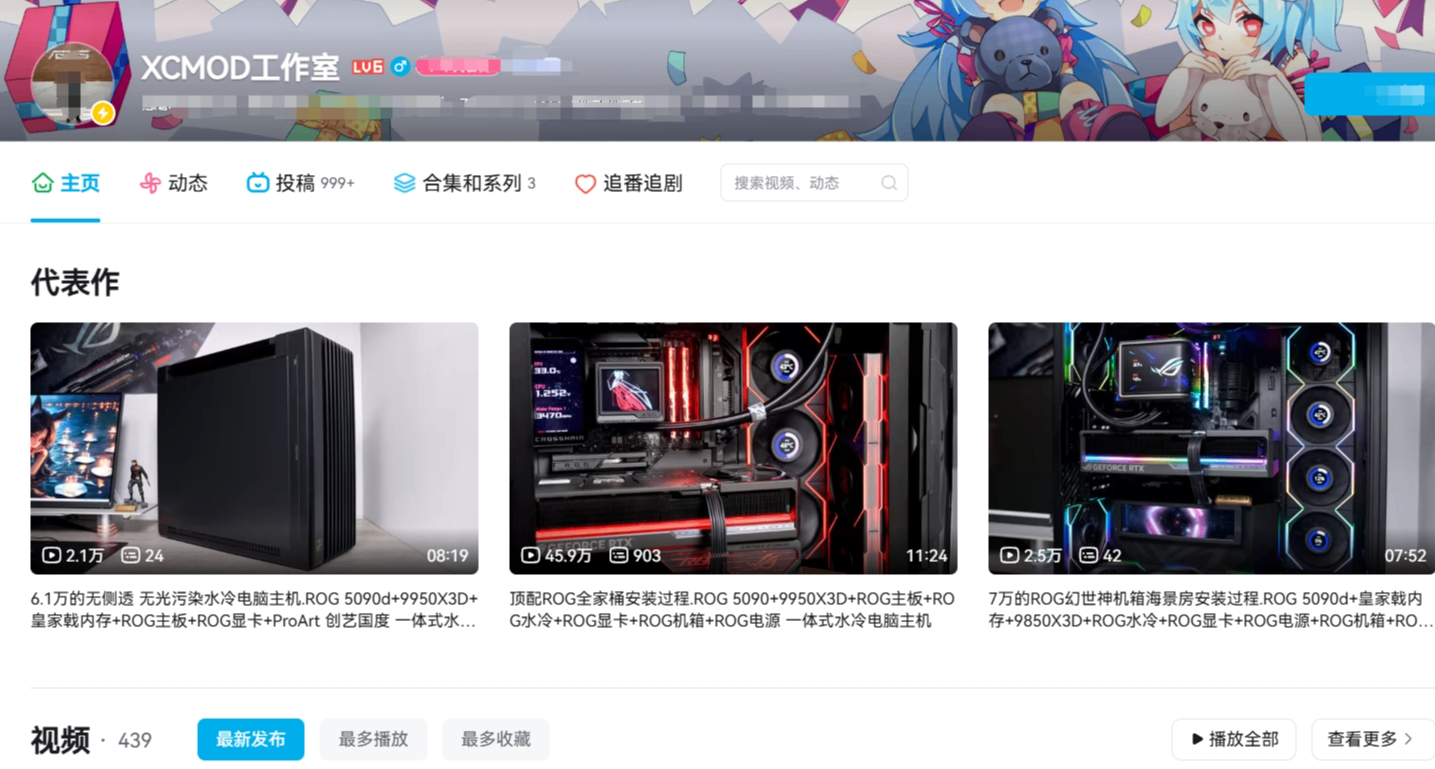The image size is (1435, 769).
Task: Select the 最多收藏 sort filter
Action: pos(496,740)
